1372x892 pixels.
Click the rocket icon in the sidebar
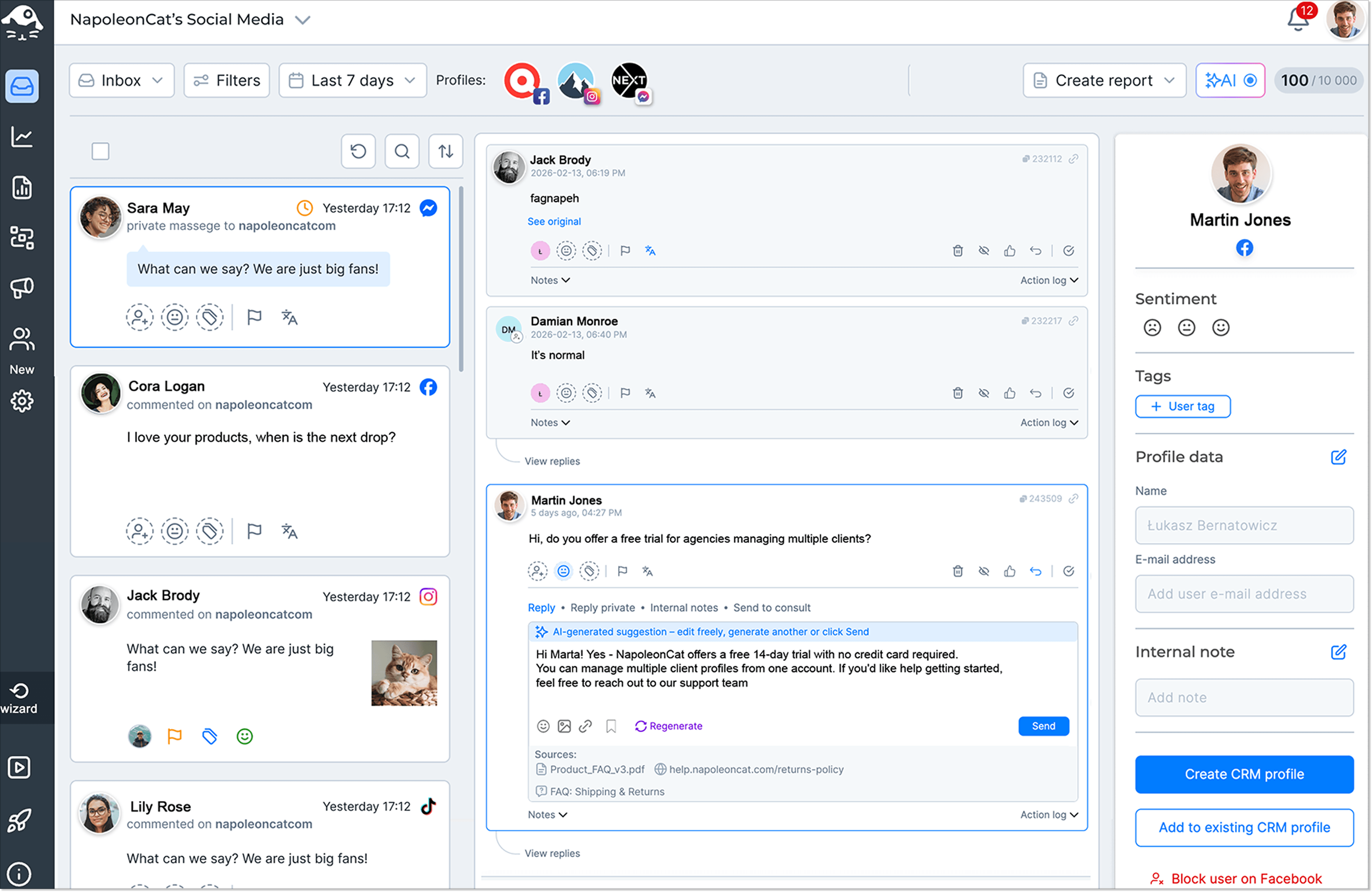(x=20, y=820)
